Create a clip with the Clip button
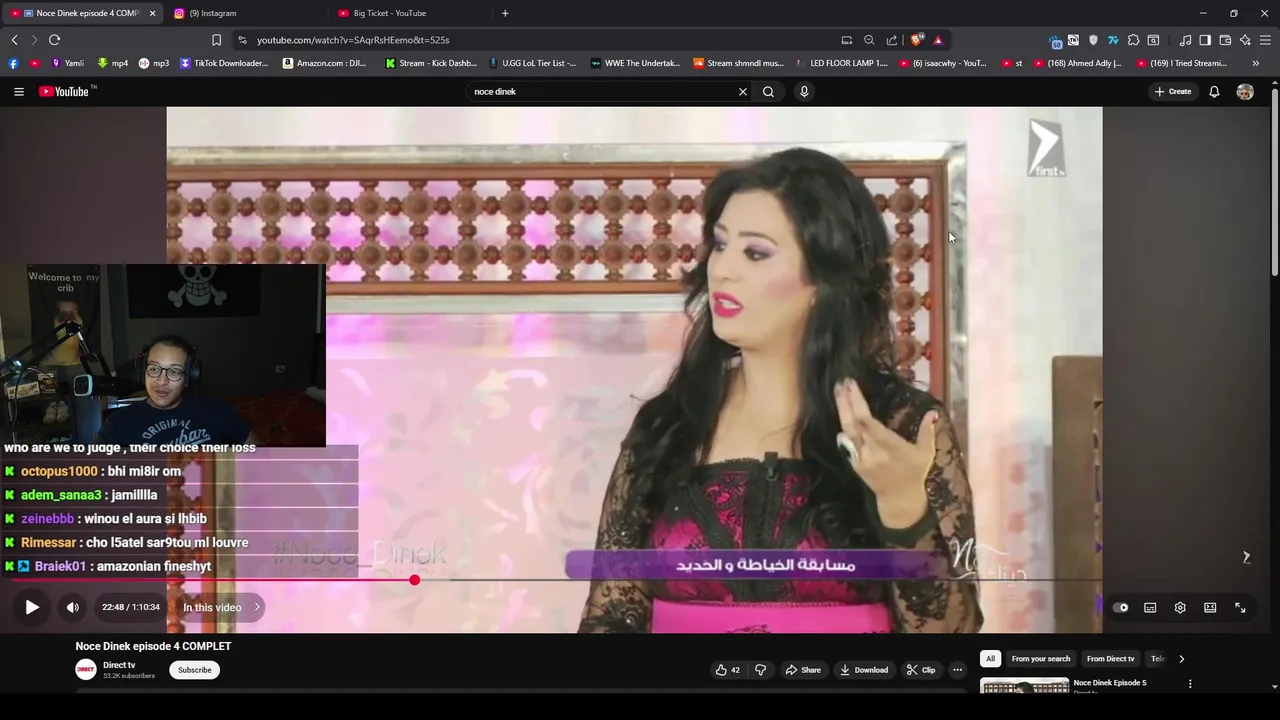The image size is (1280, 720). tap(921, 670)
